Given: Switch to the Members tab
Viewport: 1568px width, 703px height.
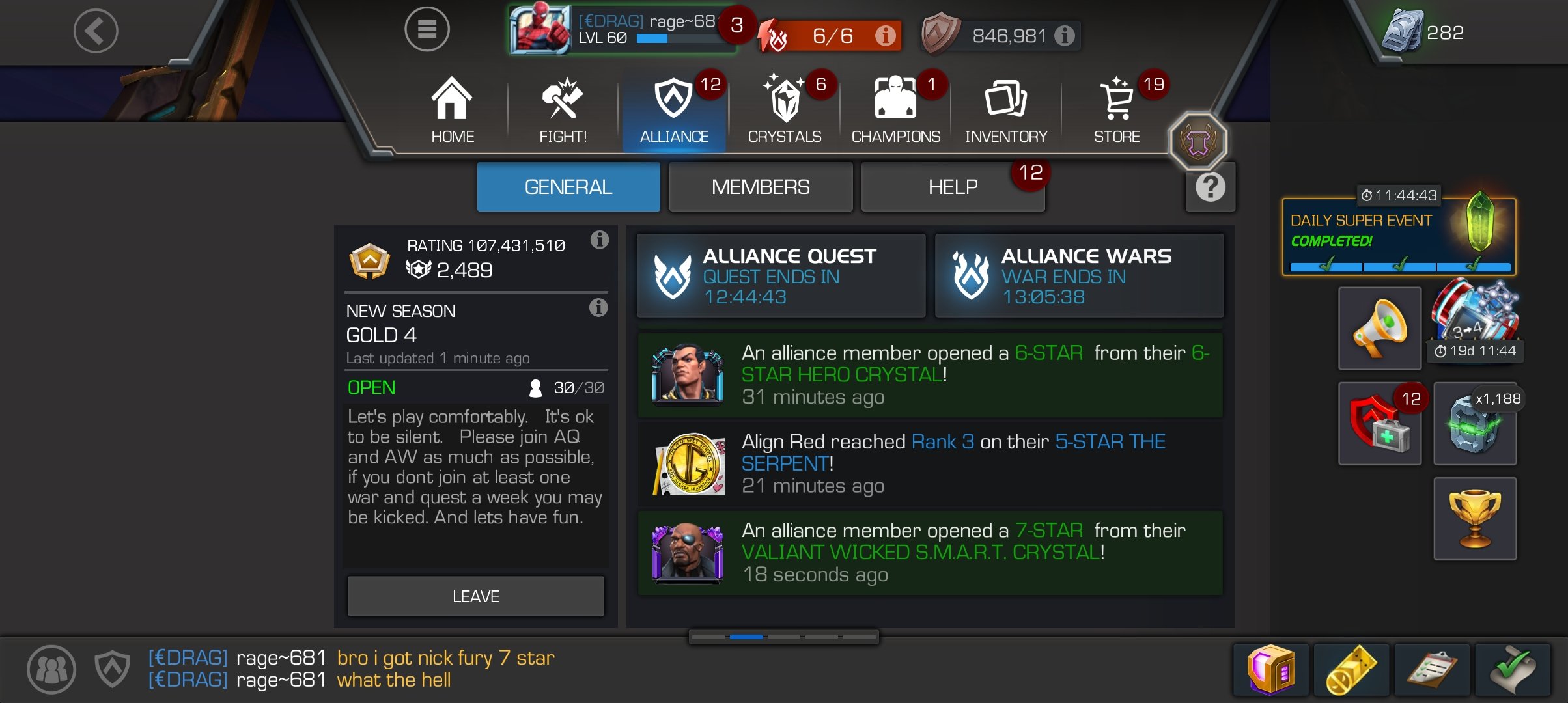Looking at the screenshot, I should (761, 187).
